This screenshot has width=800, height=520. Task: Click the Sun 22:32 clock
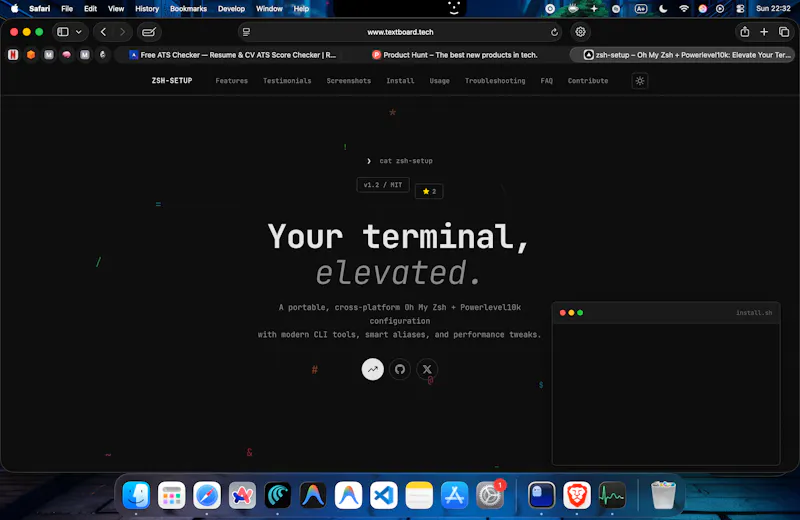coord(773,8)
